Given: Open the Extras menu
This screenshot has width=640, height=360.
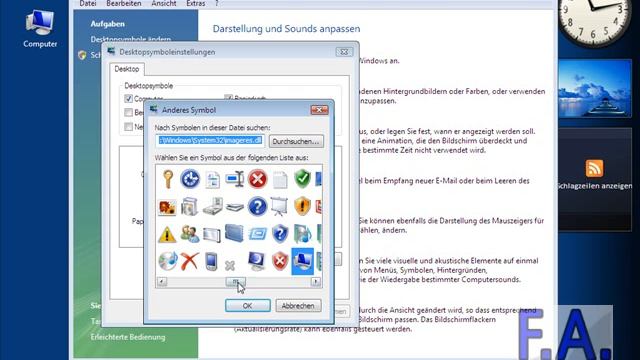Looking at the screenshot, I should 196,3.
